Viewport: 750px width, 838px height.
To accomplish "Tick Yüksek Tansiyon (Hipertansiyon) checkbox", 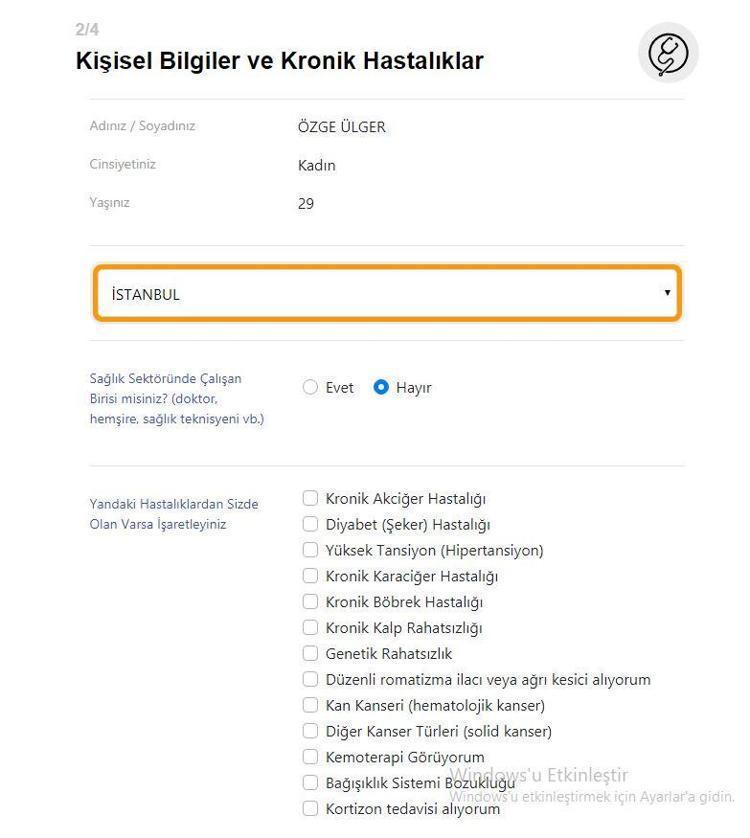I will pyautogui.click(x=310, y=550).
